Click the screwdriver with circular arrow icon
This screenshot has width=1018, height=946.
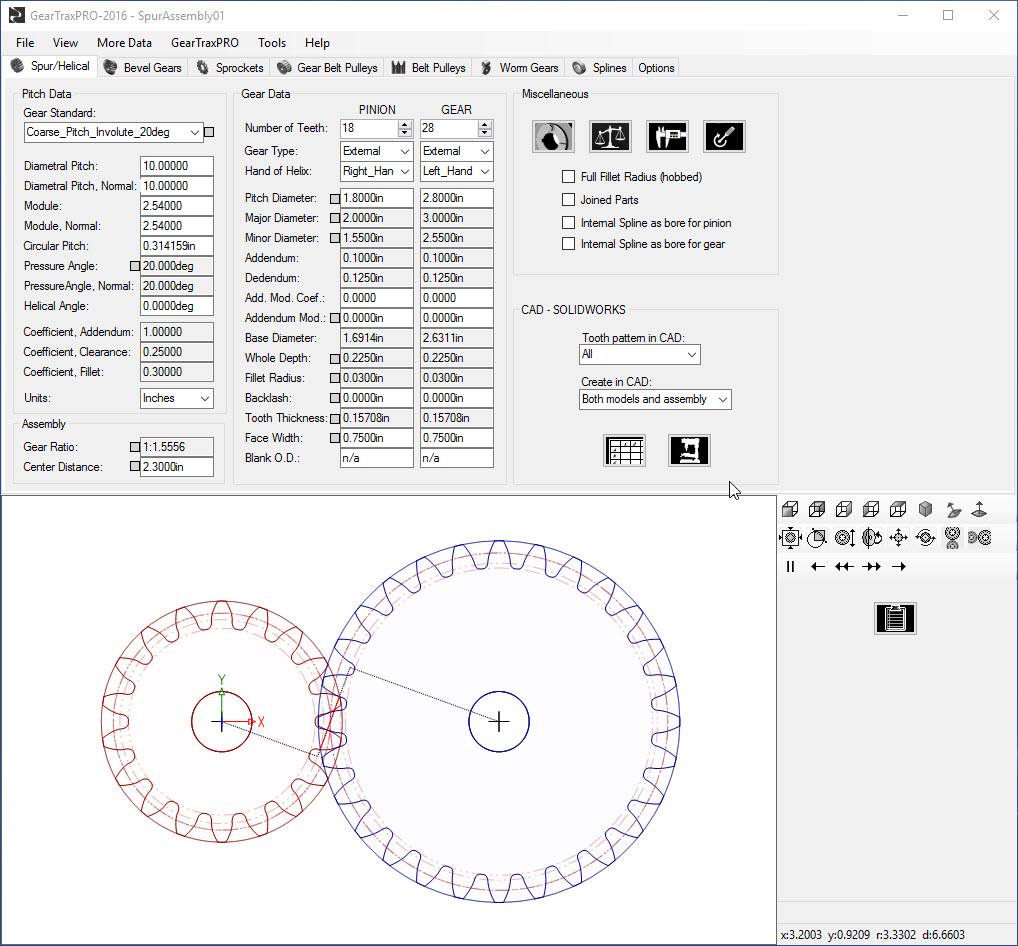tap(725, 136)
